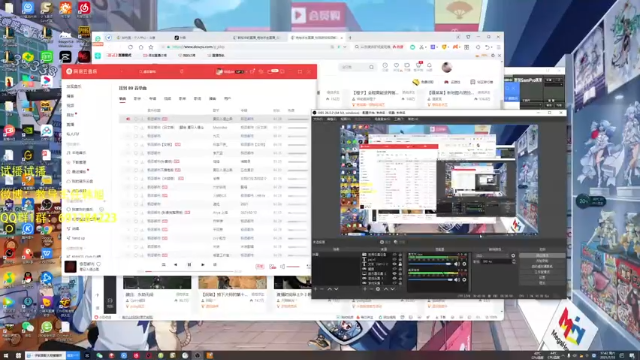Image resolution: width=640 pixels, height=360 pixels.
Task: Toggle visibility of last OBS source row
Action: (395, 283)
